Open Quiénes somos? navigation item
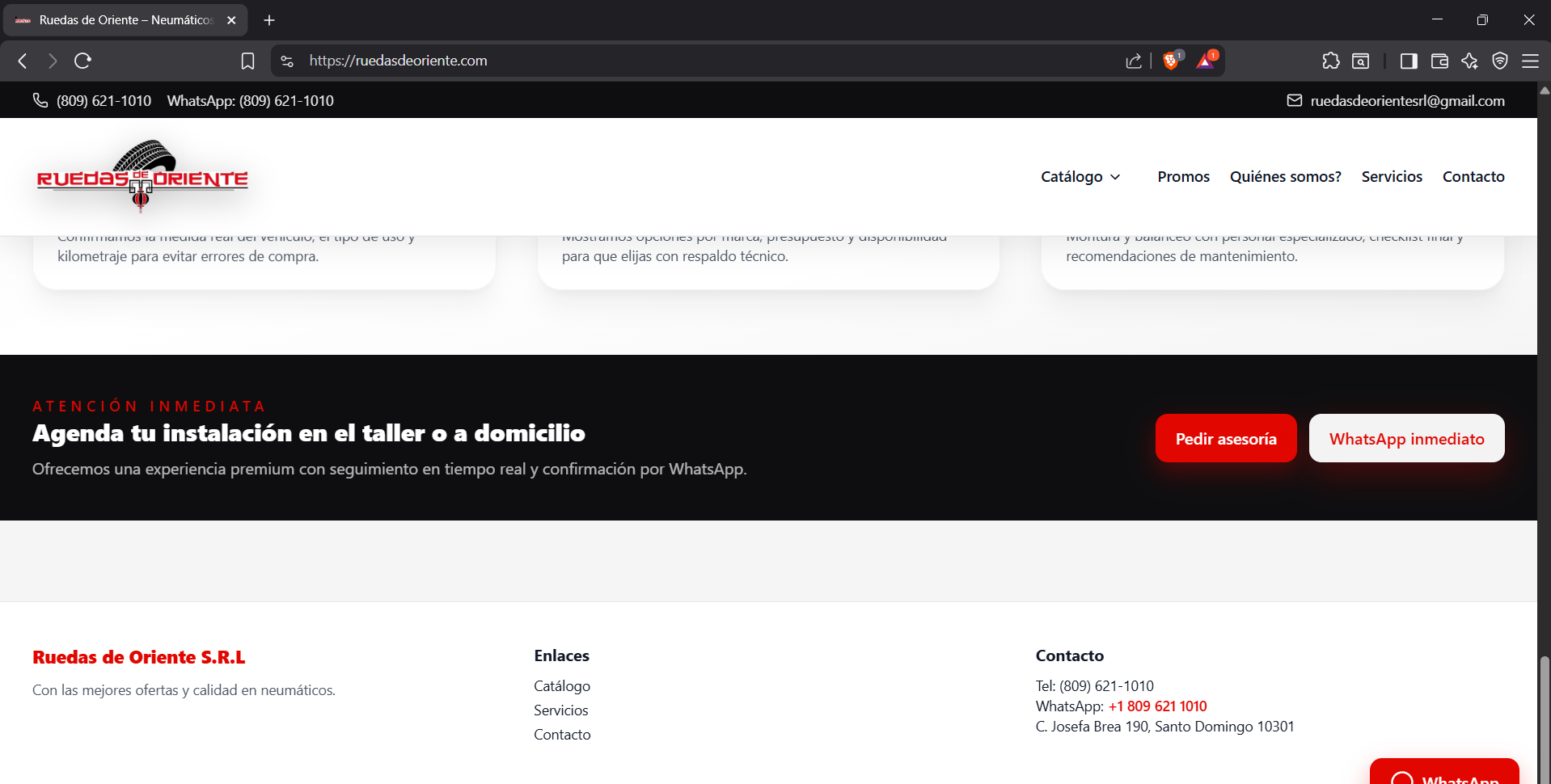 tap(1285, 176)
